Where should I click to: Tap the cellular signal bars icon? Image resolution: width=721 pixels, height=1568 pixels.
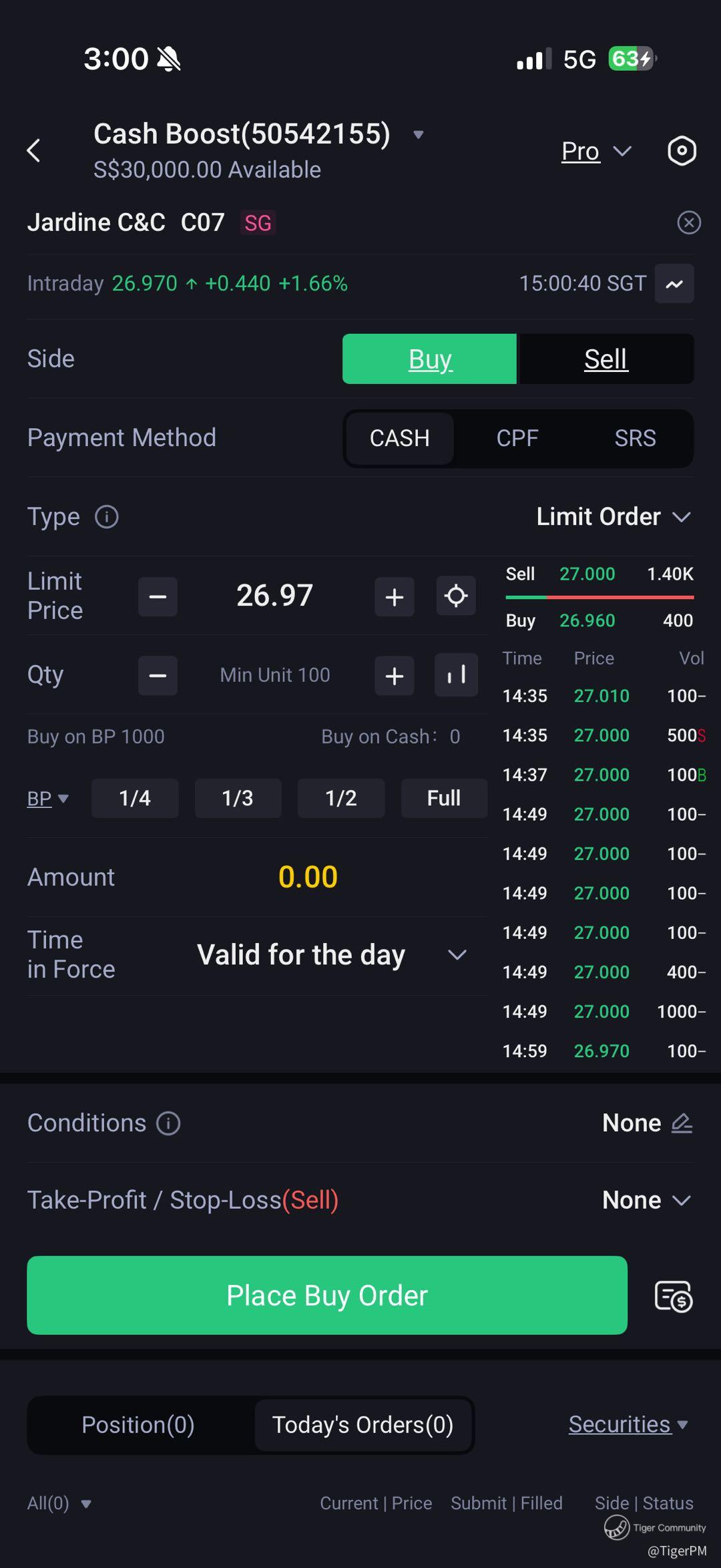coord(534,59)
